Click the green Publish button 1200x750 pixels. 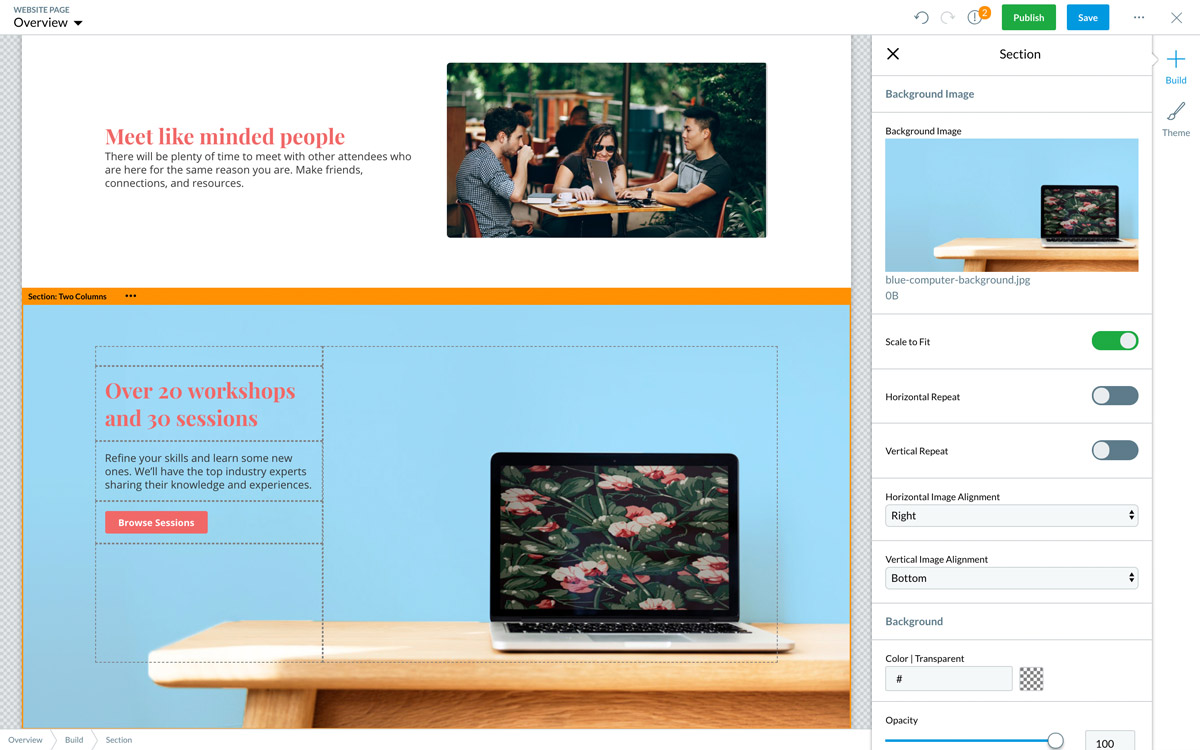coord(1028,17)
